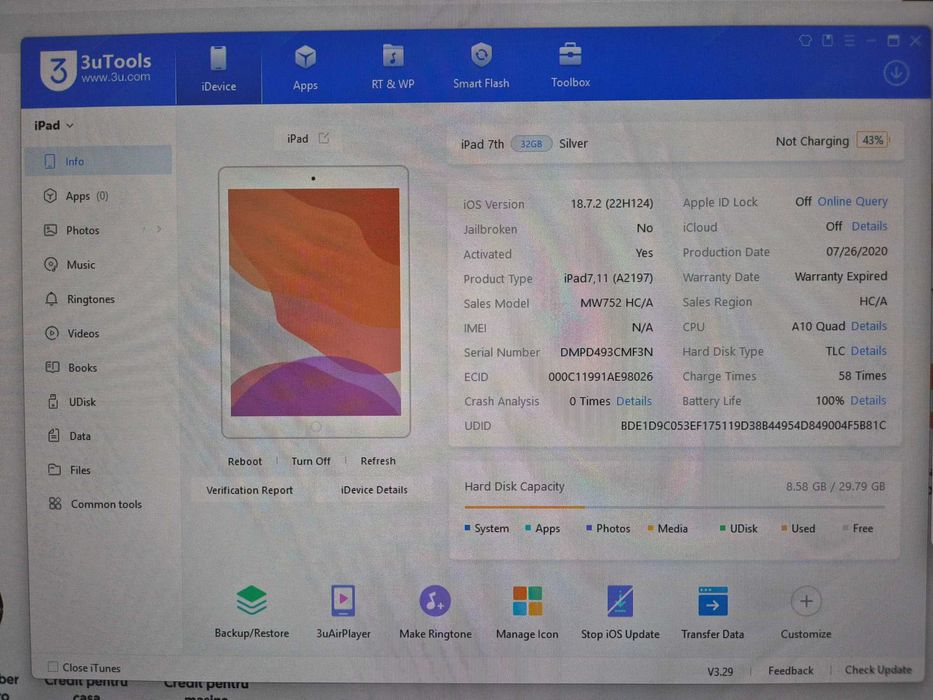Viewport: 933px width, 700px height.
Task: Click the 43% battery indicator
Action: (x=872, y=140)
